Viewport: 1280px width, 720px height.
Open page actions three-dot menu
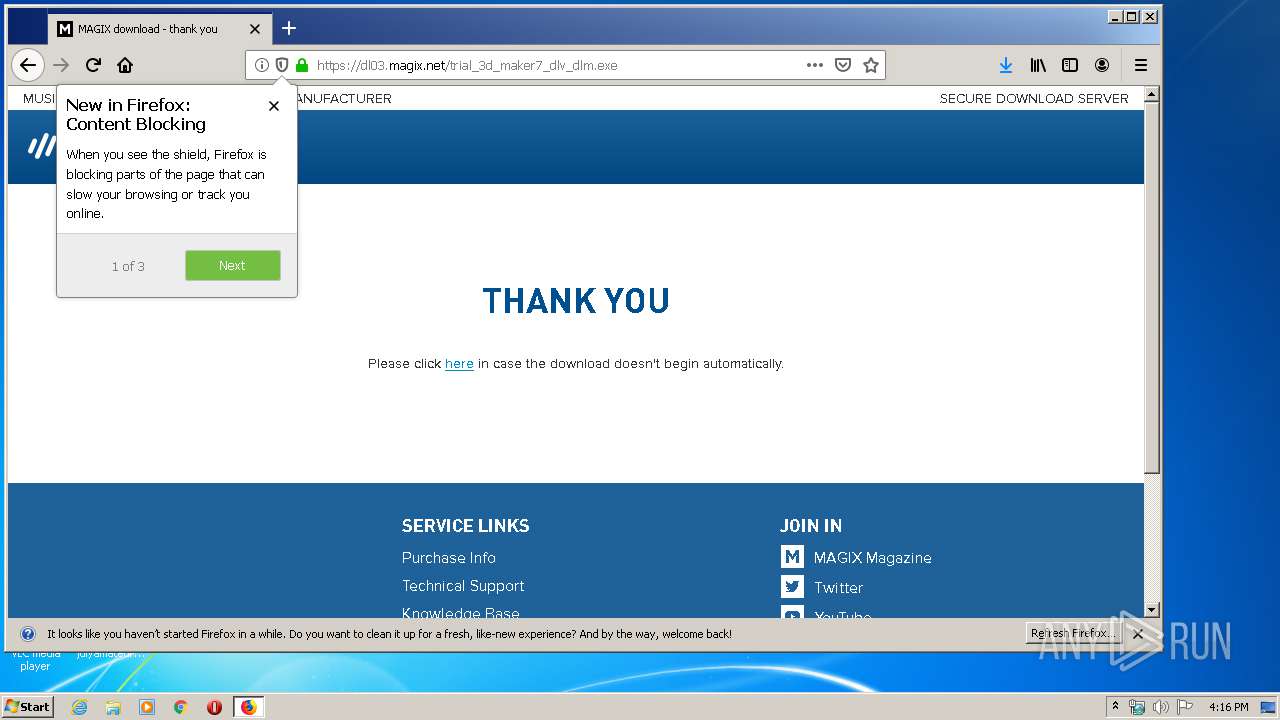[815, 65]
